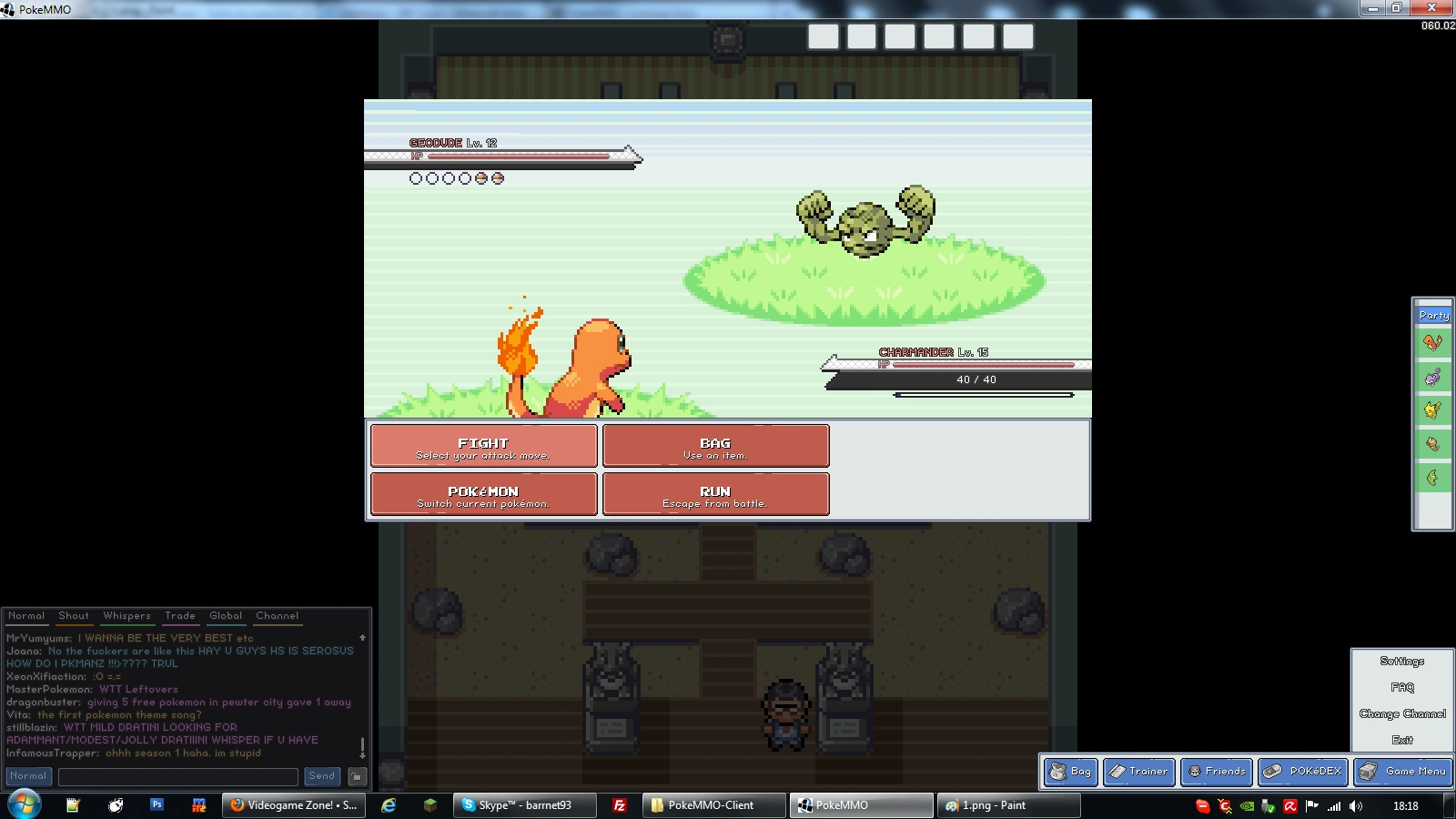Switch to the Channel chat tab
Viewport: 1456px width, 819px height.
click(277, 616)
